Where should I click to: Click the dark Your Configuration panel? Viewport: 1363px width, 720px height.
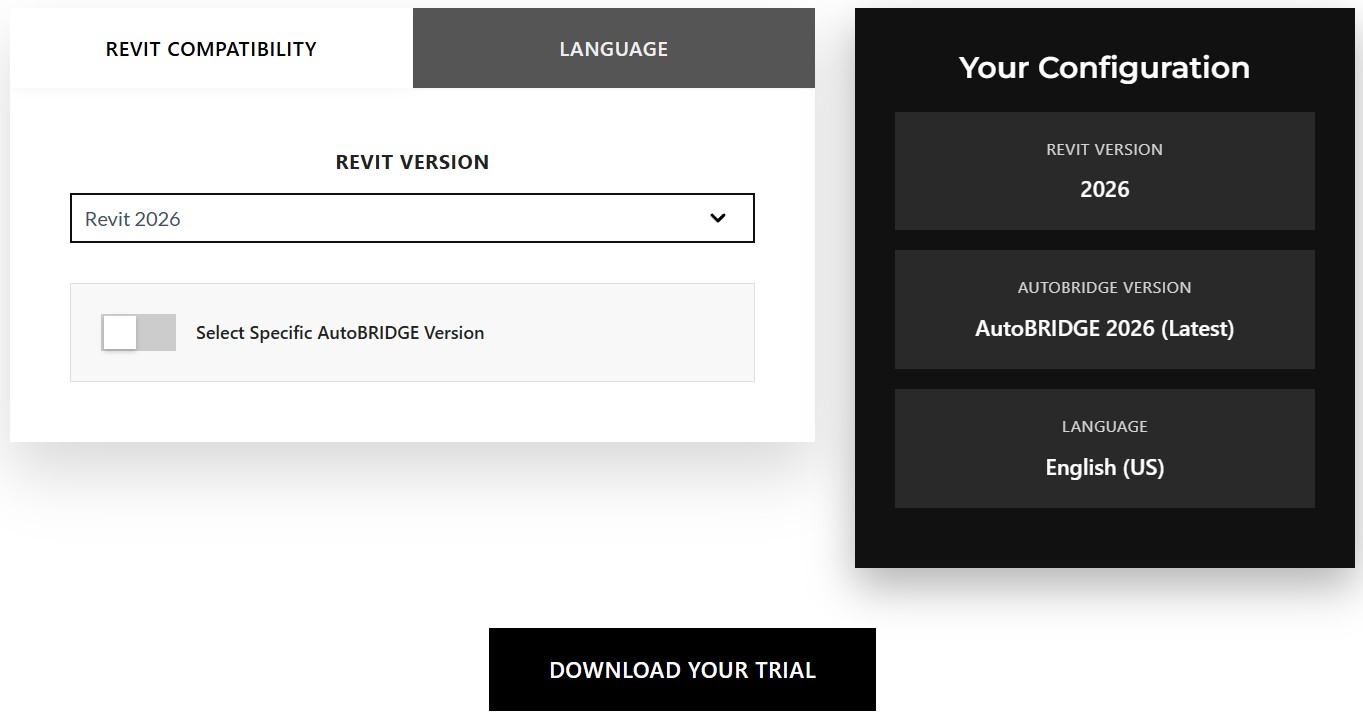coord(1104,540)
